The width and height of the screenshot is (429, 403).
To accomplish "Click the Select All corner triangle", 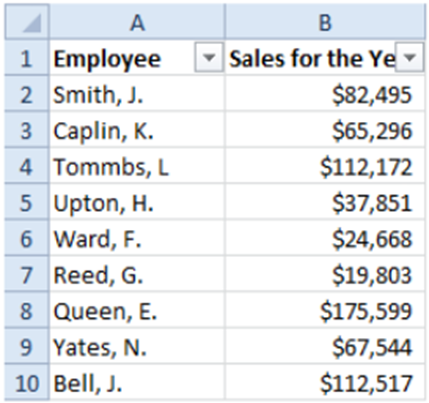I will tap(27, 22).
